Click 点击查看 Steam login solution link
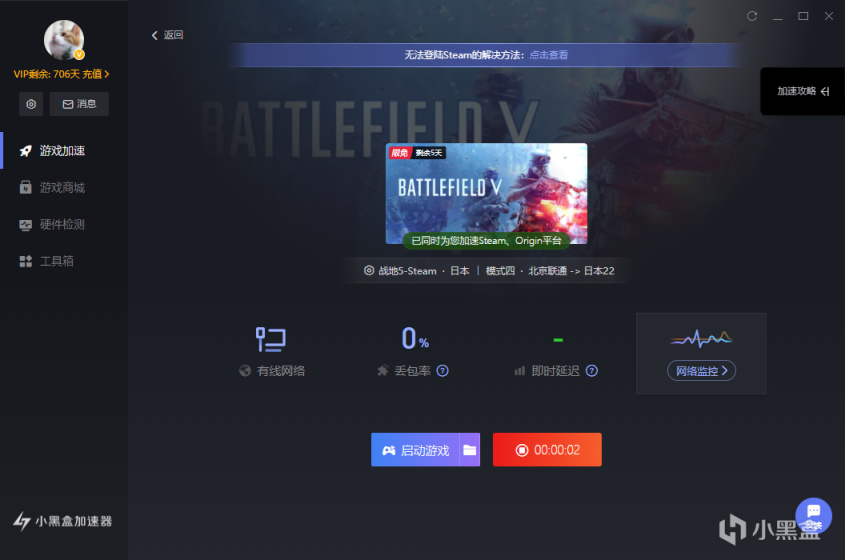Screen dimensions: 845x560 tap(549, 55)
